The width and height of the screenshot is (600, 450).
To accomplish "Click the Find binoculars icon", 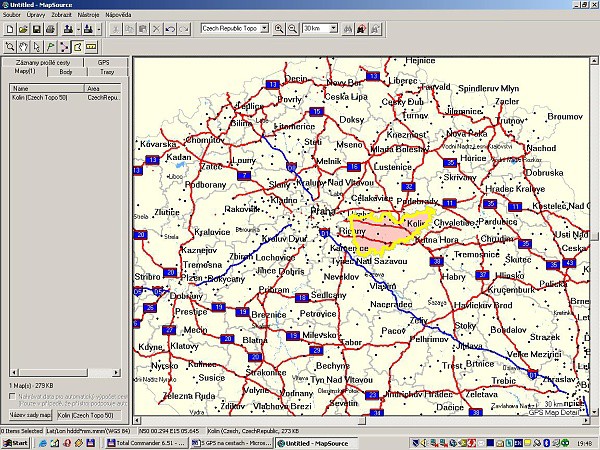I will [348, 29].
